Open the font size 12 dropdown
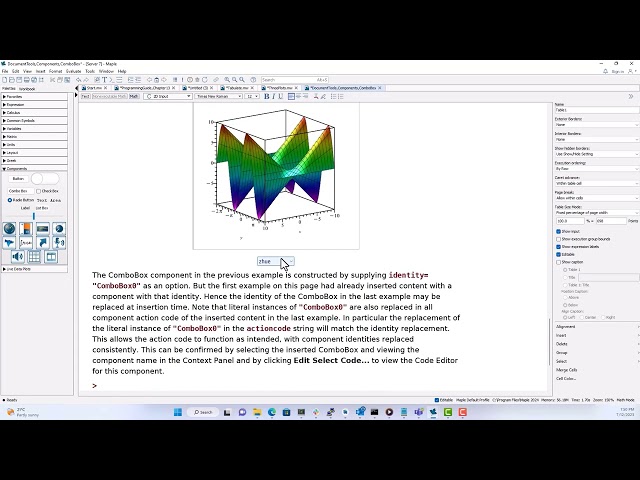The image size is (640, 480). 252,96
